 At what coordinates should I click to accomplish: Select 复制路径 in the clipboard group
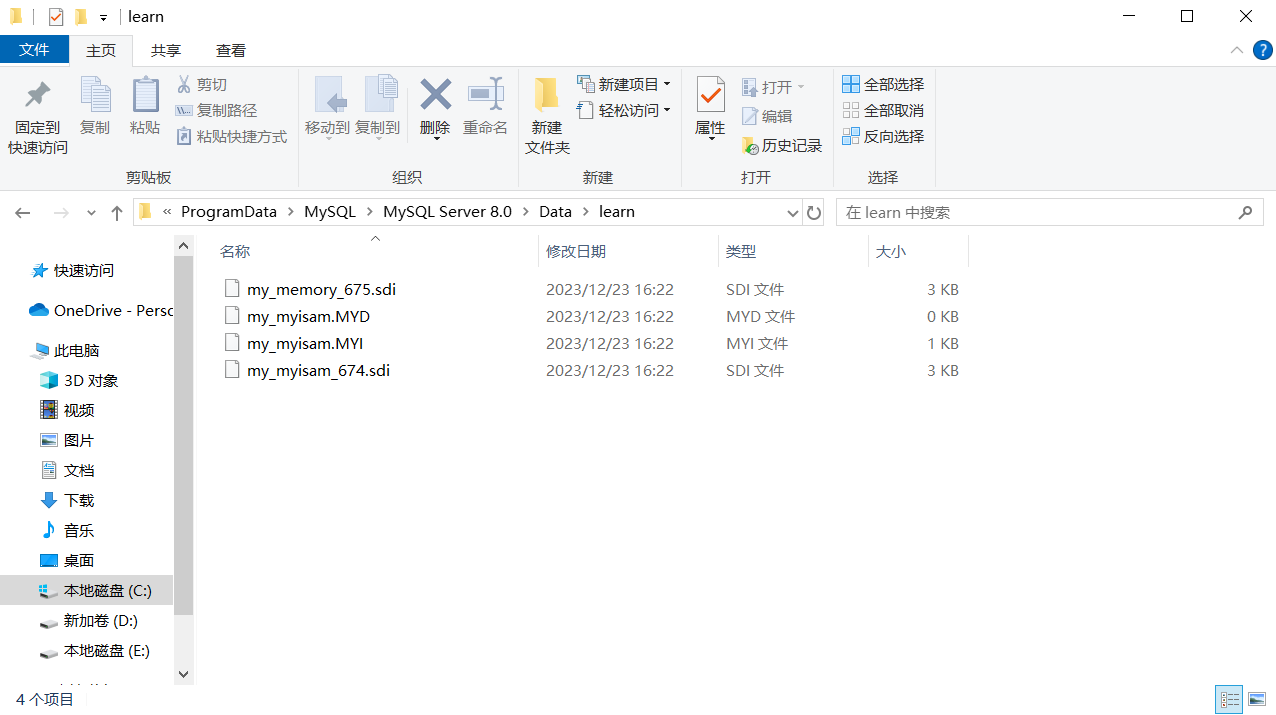coord(216,111)
